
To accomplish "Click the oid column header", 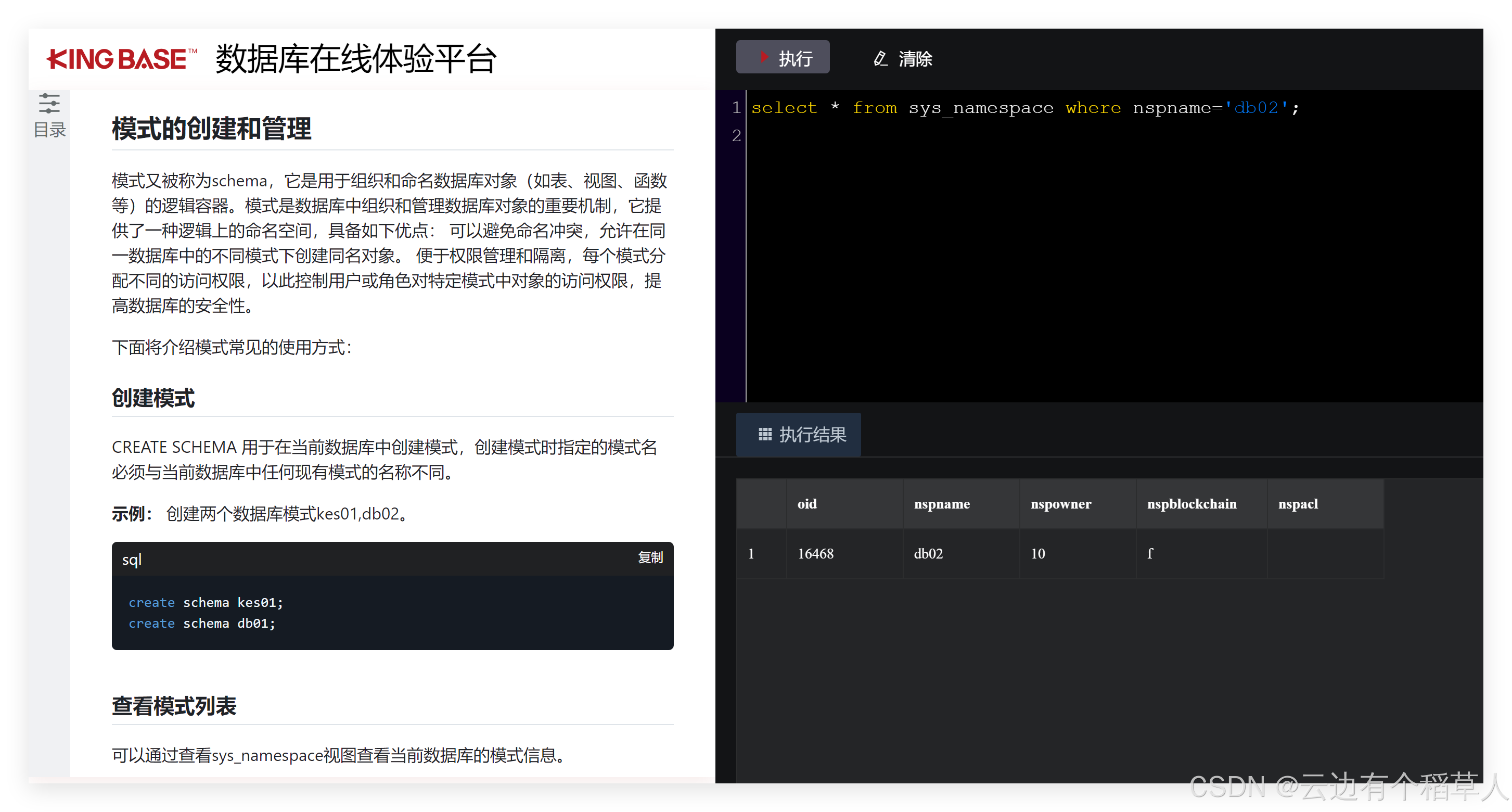I will pos(806,504).
